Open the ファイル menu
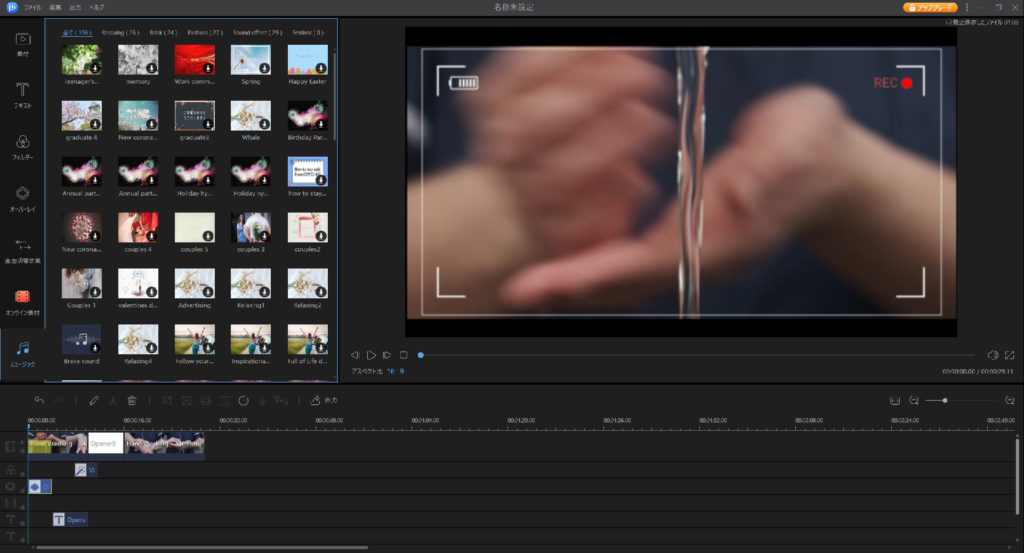This screenshot has height=553, width=1024. (33, 7)
